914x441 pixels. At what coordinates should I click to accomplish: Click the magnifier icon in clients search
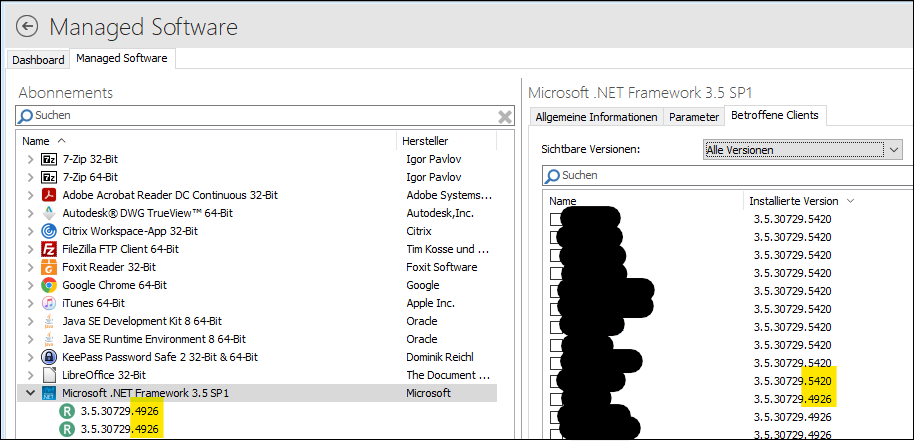pos(552,175)
